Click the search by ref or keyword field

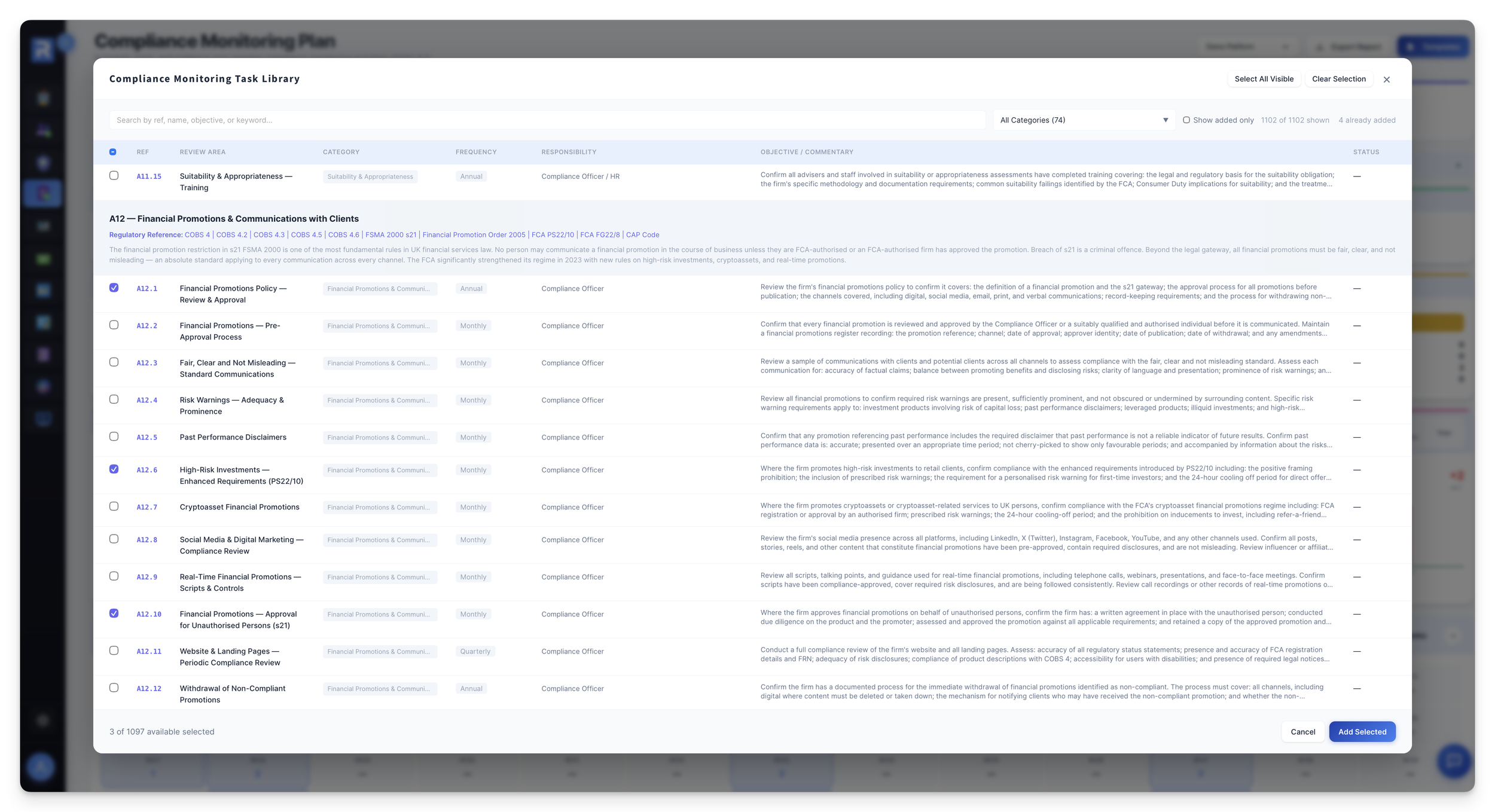coord(547,120)
